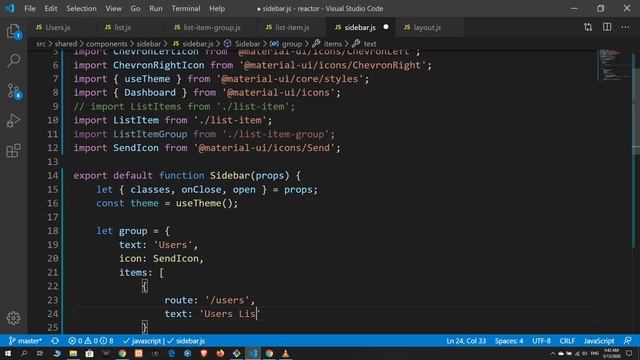The height and width of the screenshot is (360, 640).
Task: Open the errors and warnings count
Action: 91,341
